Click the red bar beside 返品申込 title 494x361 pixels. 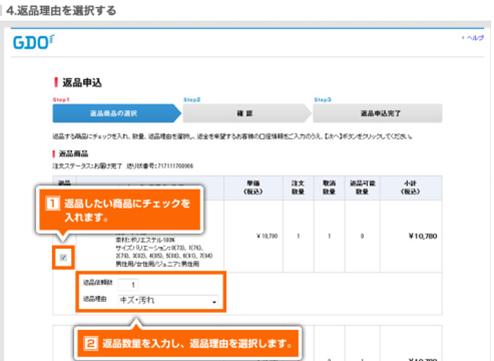(x=56, y=82)
